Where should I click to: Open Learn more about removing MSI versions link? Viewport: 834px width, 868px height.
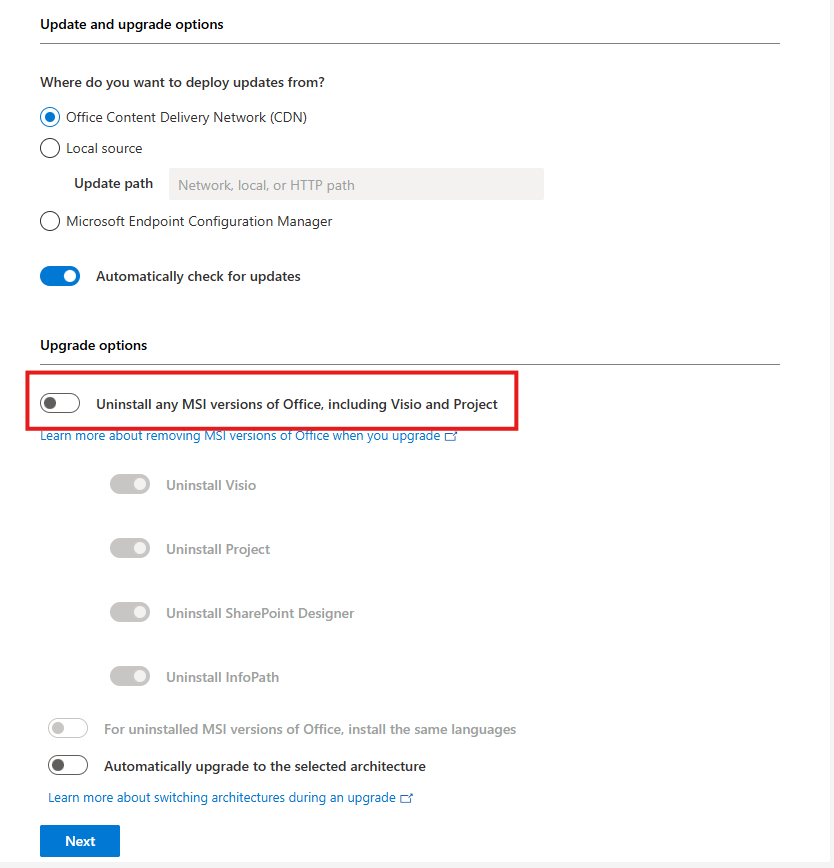point(240,436)
